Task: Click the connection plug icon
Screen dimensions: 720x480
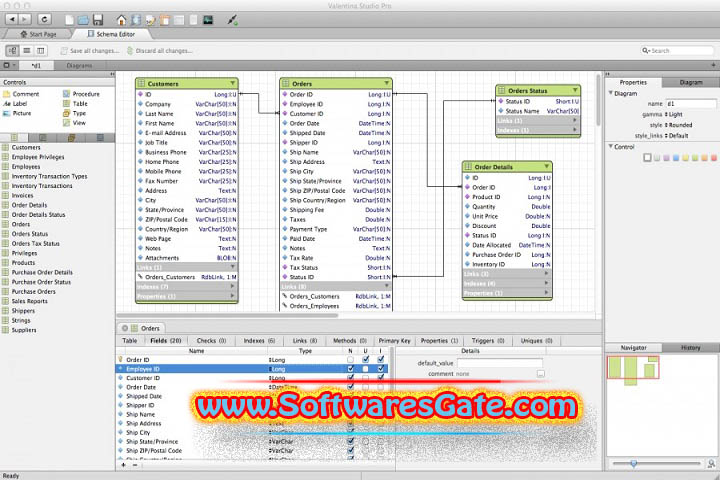Action: [x=233, y=20]
